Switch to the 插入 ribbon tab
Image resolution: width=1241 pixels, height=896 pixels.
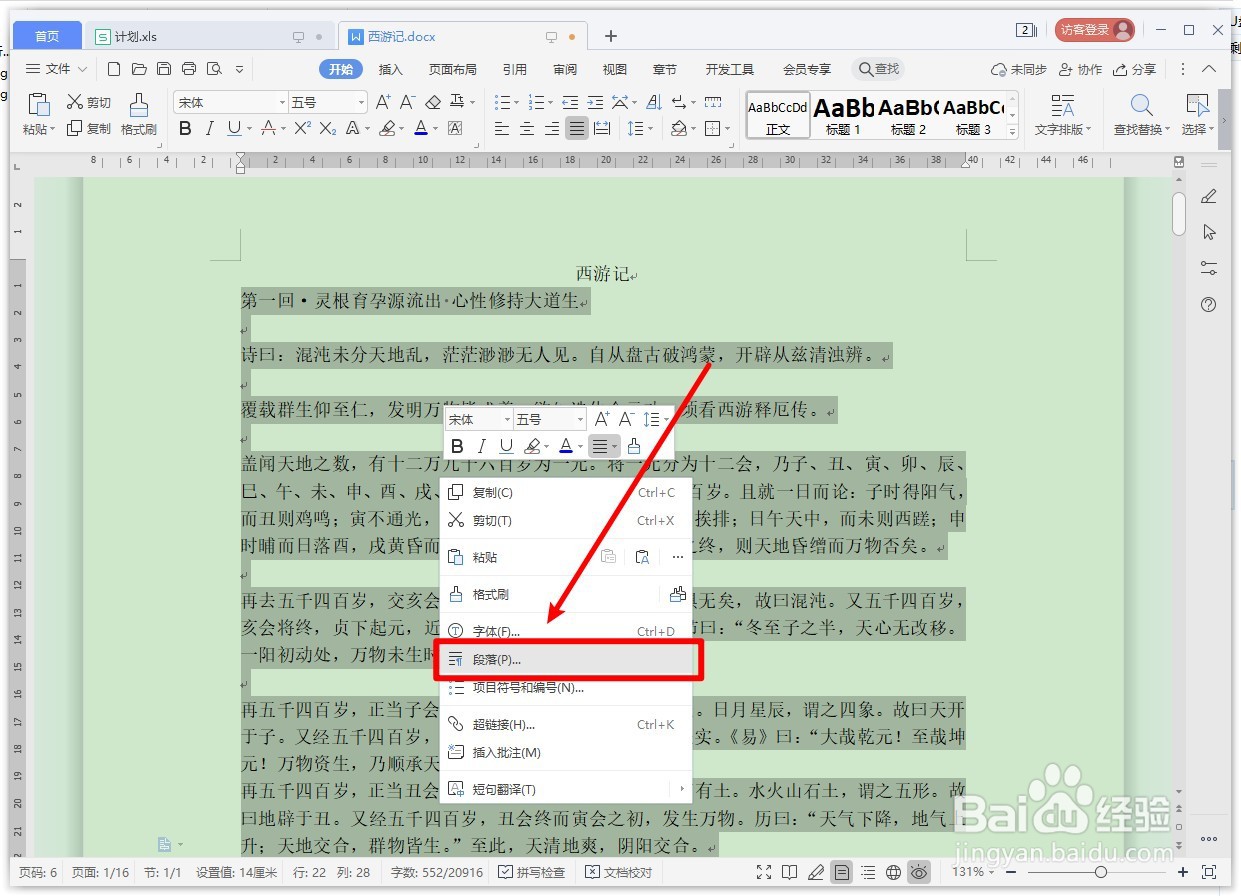tap(390, 69)
